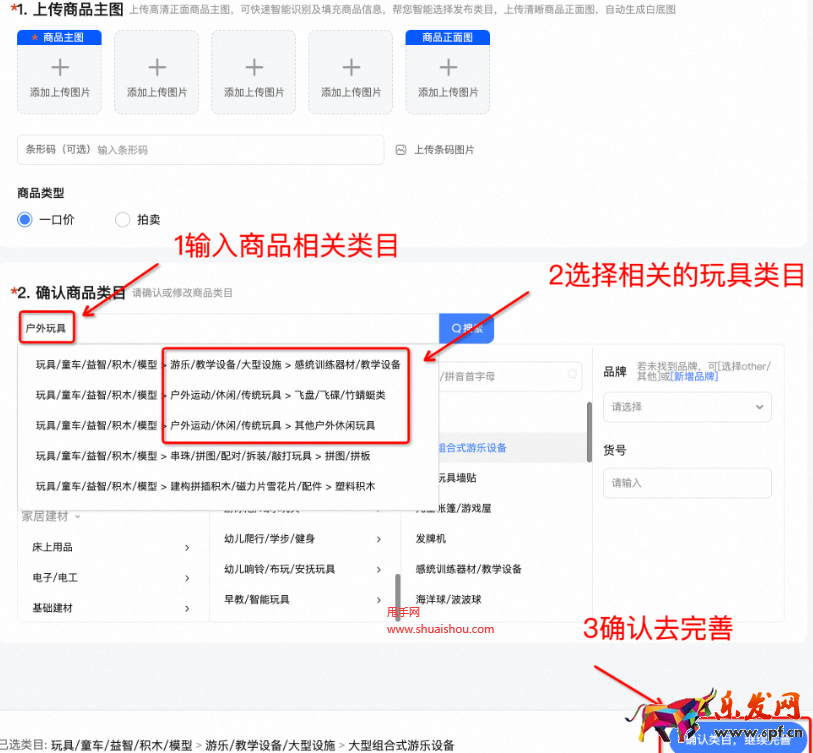Image resolution: width=813 pixels, height=753 pixels.
Task: Click the 商品主图 upload add-image icon
Action: [x=58, y=68]
